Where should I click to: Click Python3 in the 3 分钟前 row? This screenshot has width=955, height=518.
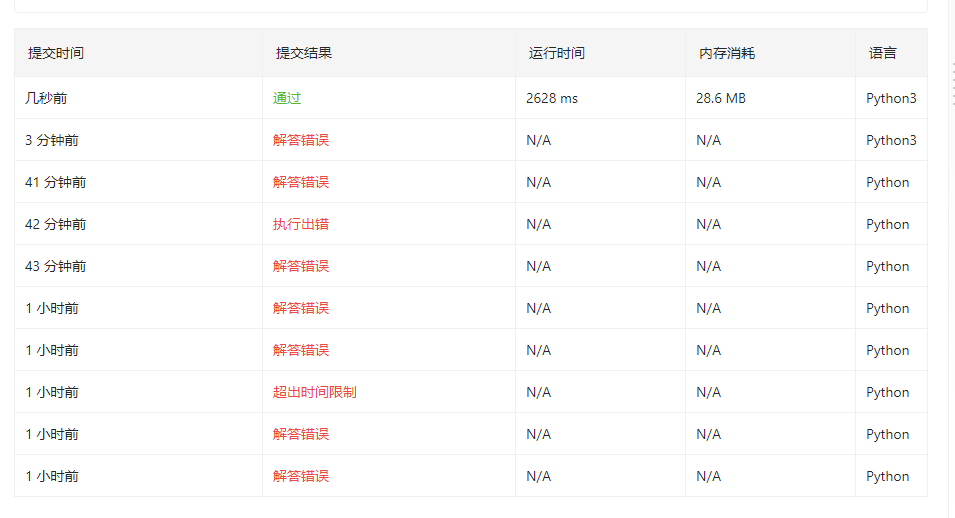(x=891, y=140)
